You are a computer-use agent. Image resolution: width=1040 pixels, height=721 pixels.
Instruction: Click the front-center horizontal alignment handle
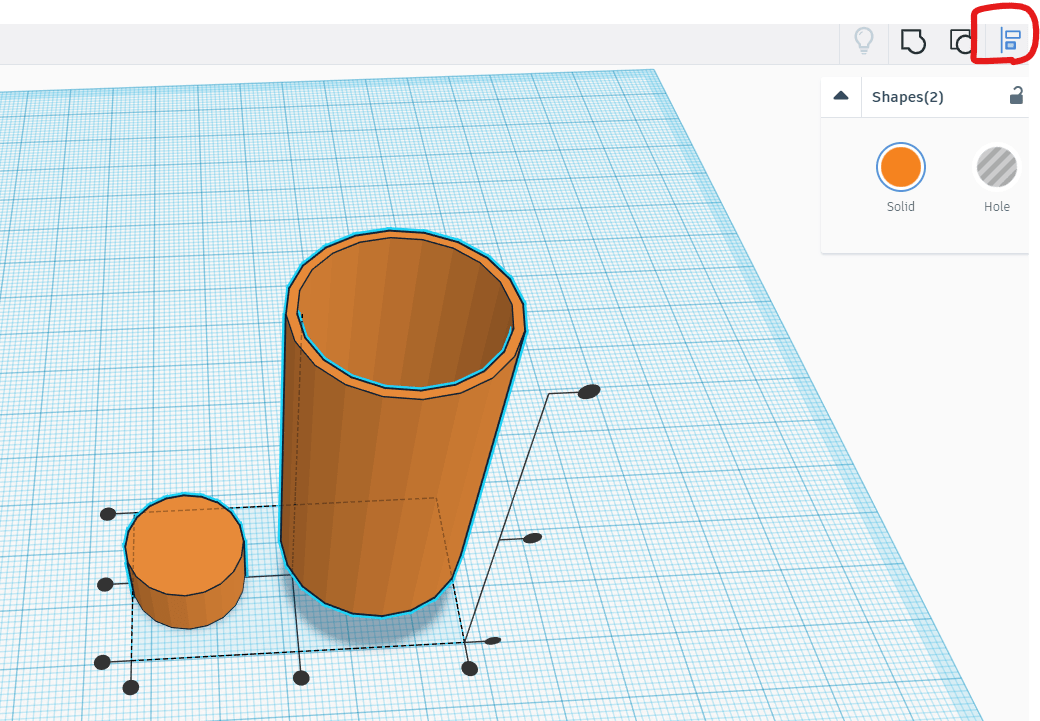[x=301, y=677]
